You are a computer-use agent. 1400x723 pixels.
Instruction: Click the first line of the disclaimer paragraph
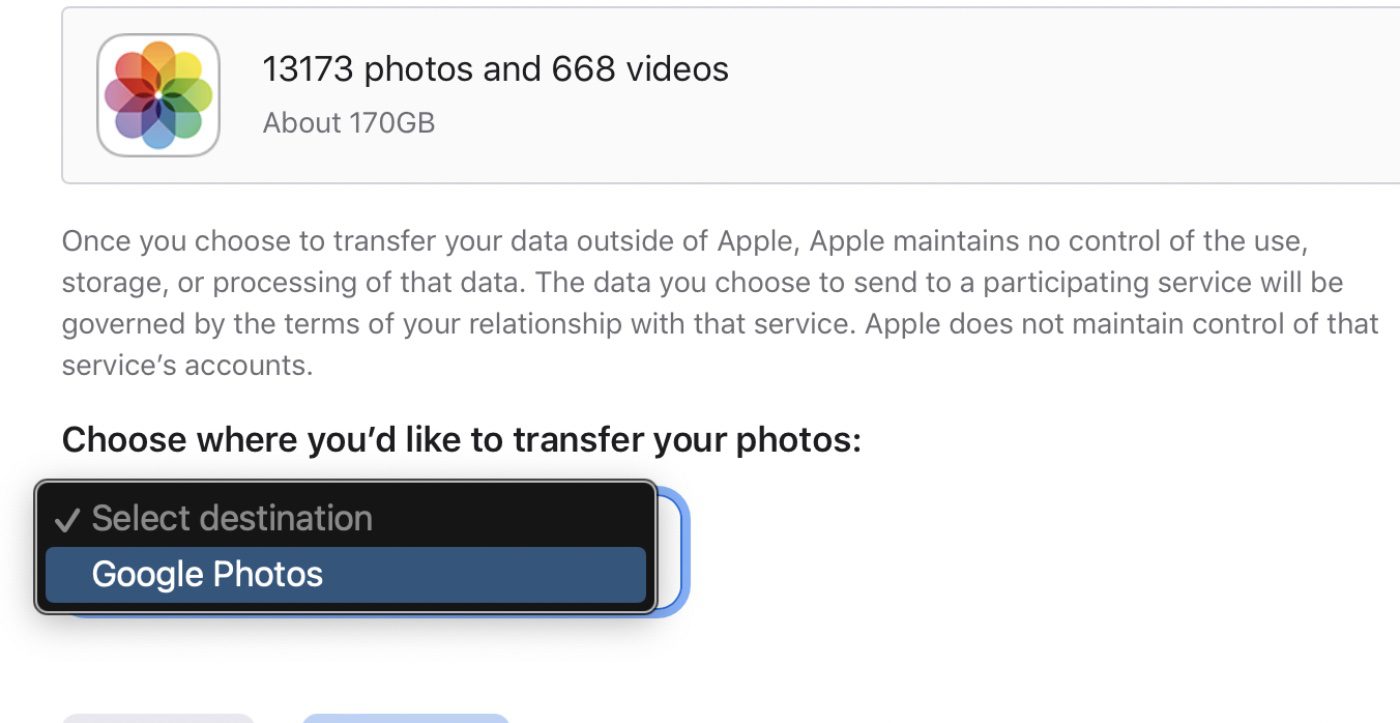pyautogui.click(x=684, y=241)
